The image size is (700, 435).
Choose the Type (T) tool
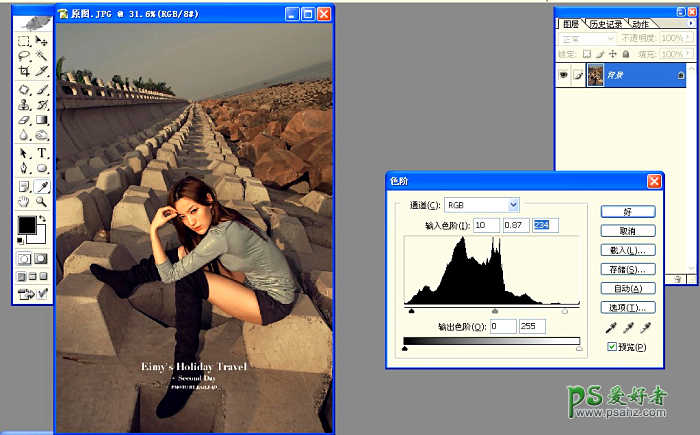(x=42, y=153)
